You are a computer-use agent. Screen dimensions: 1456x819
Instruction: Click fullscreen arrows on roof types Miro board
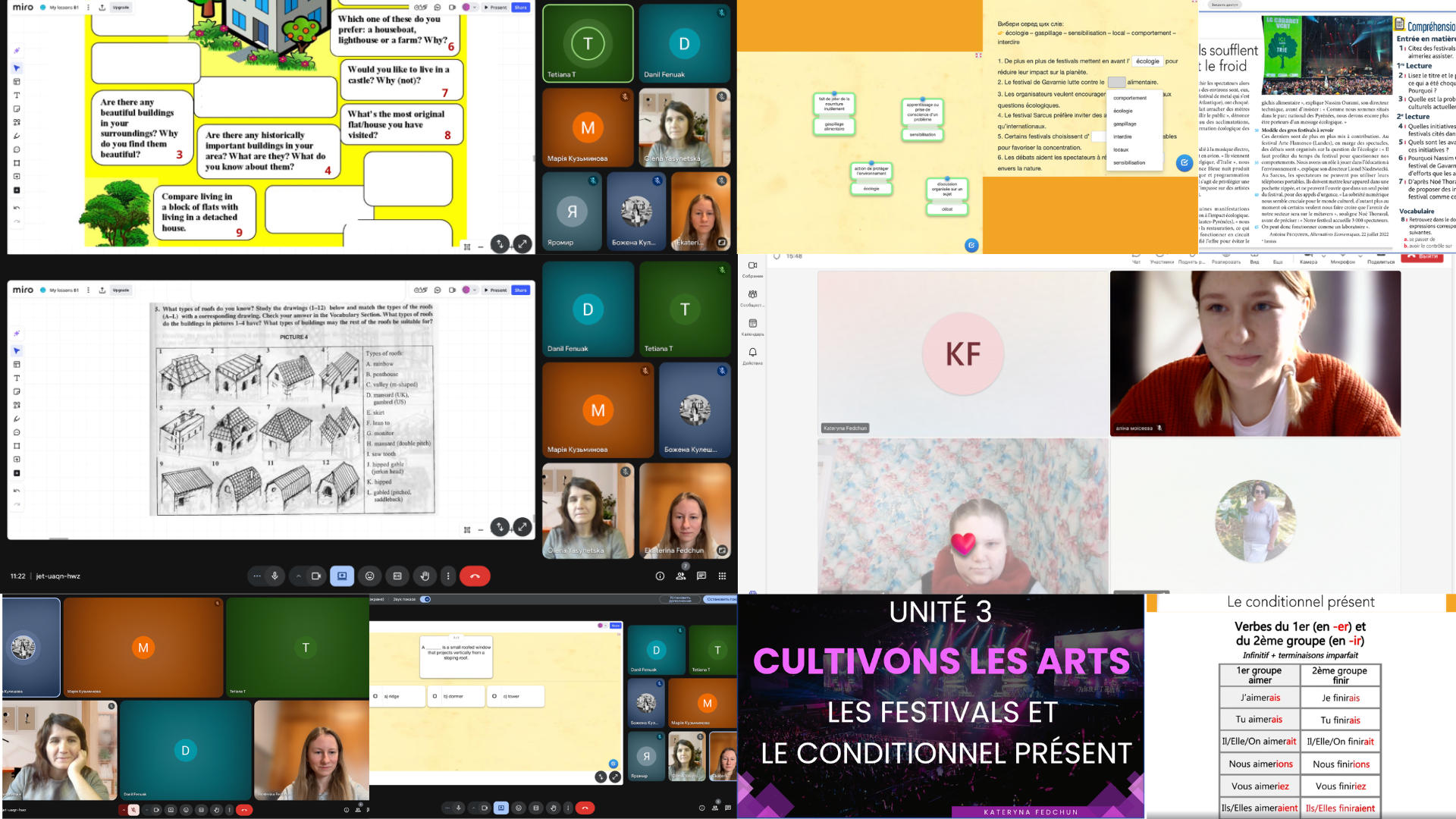(x=522, y=526)
